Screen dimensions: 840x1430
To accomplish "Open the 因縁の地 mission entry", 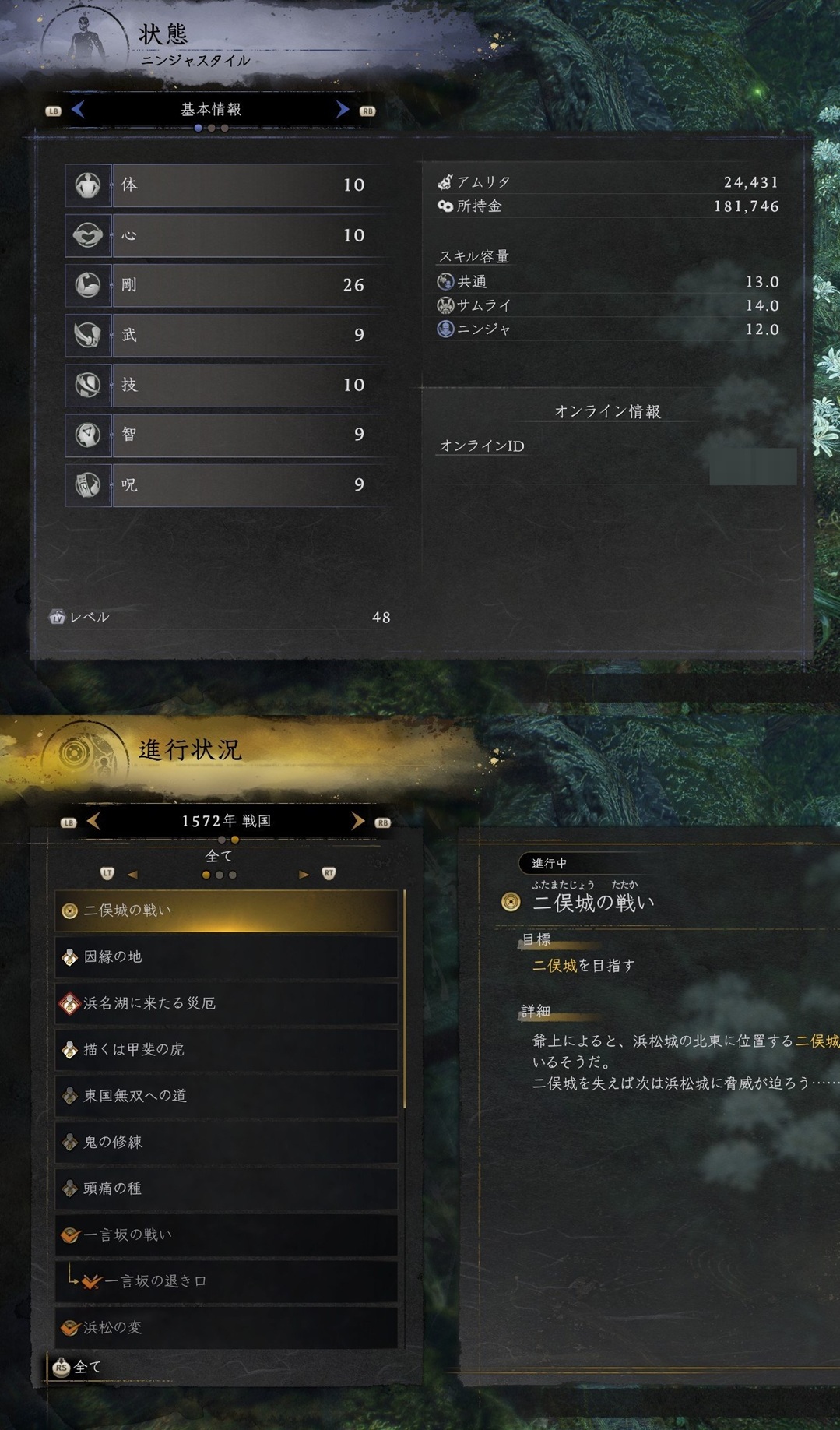I will pyautogui.click(x=227, y=957).
